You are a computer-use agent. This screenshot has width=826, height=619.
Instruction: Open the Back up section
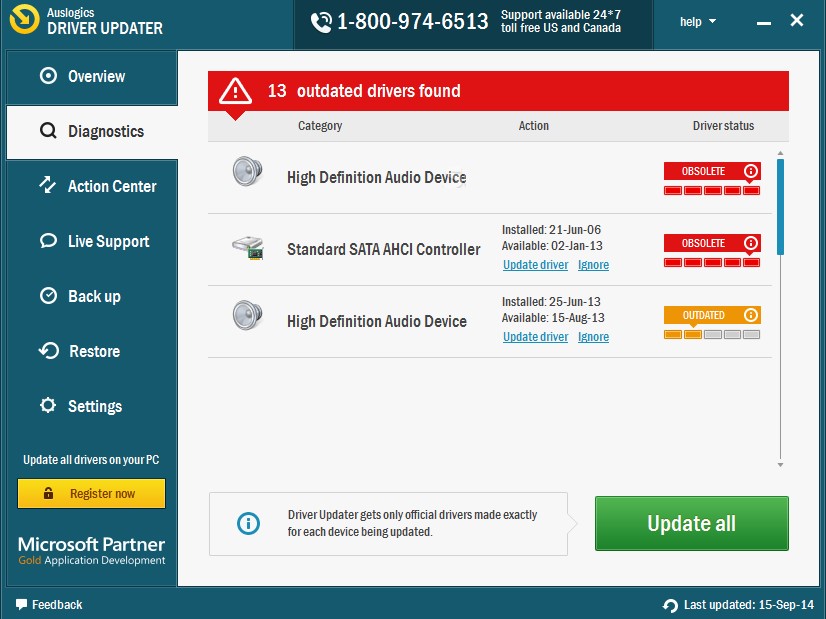point(92,296)
